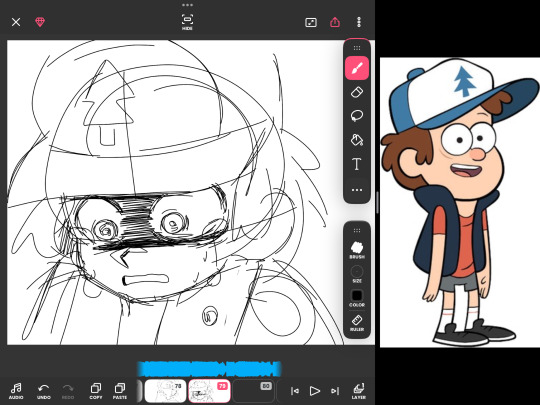This screenshot has height=405, width=540.
Task: Jump to the first frame
Action: coord(295,391)
